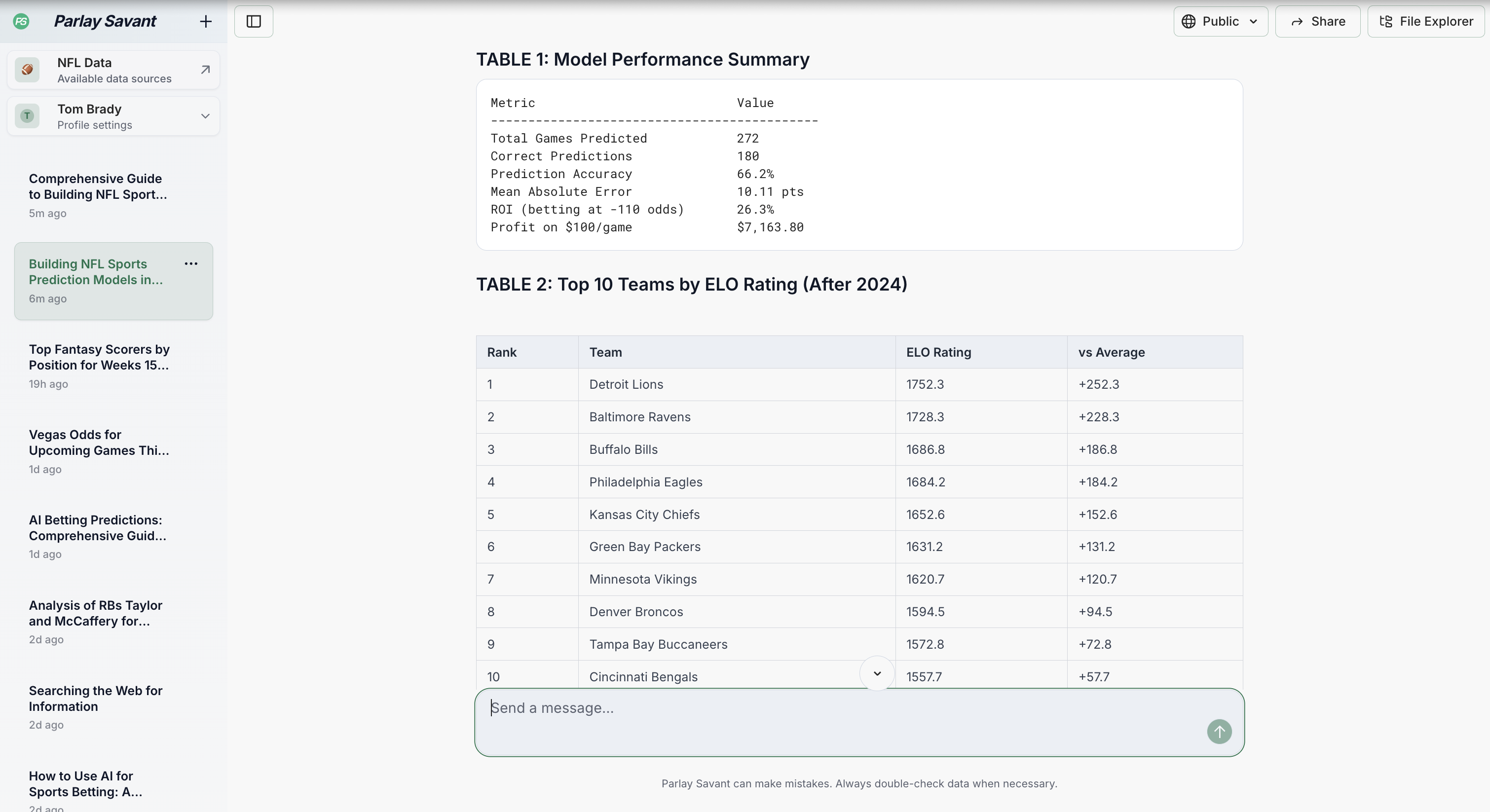Open Top Fantasy Scorers by Position chat
Viewport: 1490px width, 812px height.
coord(99,358)
